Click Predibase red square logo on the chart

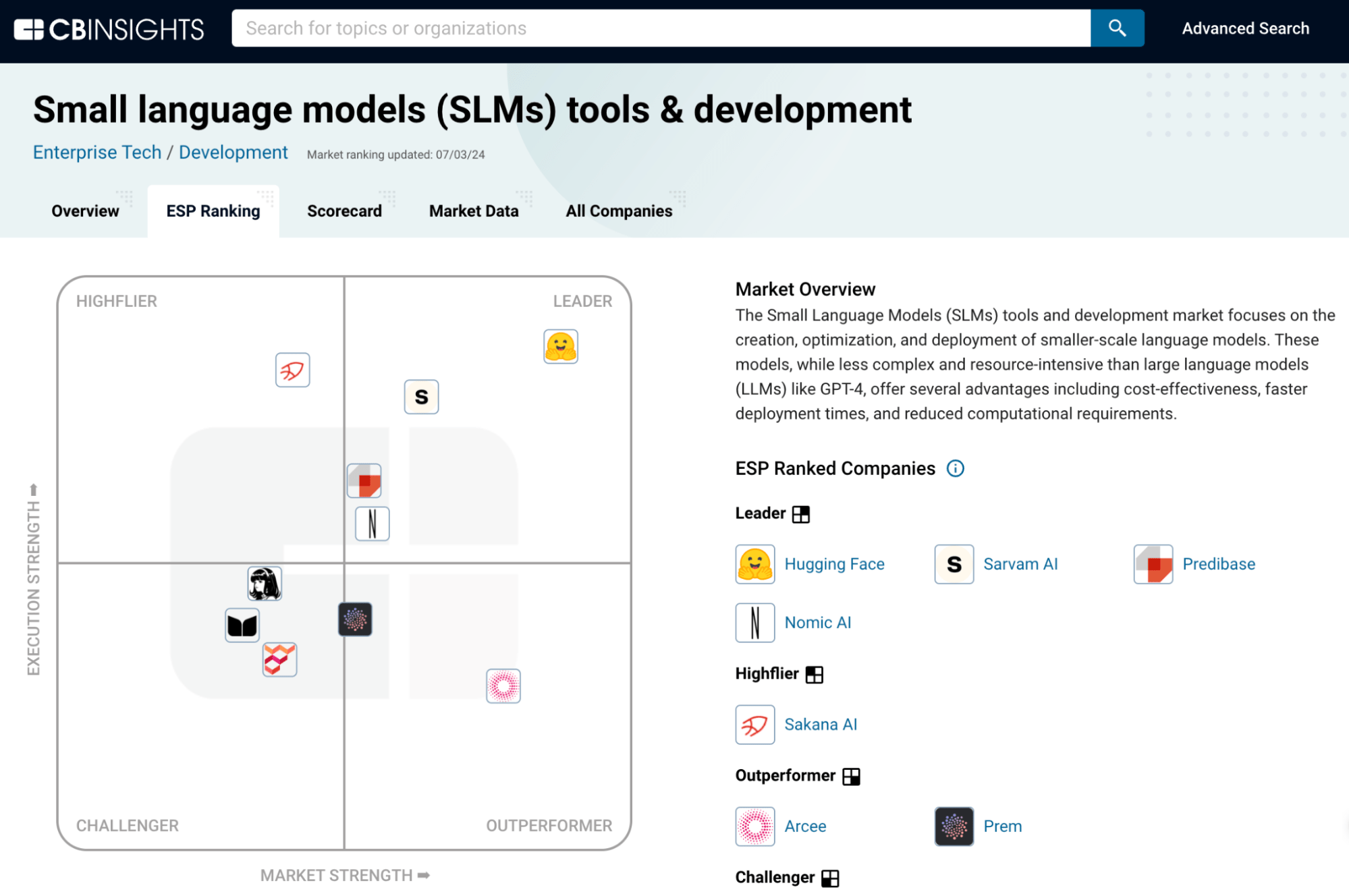coord(364,481)
